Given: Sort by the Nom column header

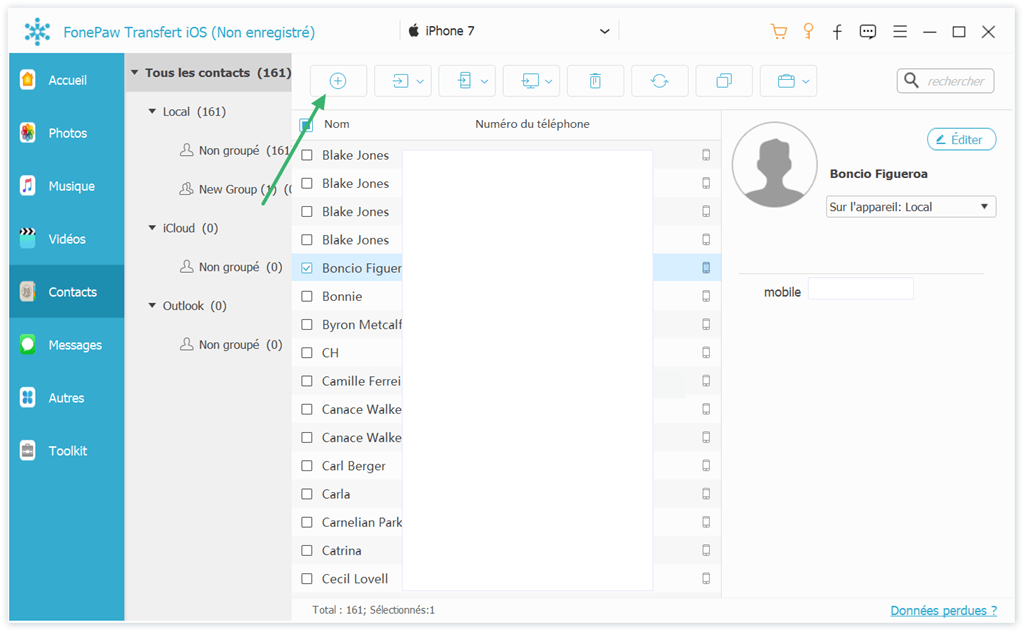Looking at the screenshot, I should [x=337, y=124].
